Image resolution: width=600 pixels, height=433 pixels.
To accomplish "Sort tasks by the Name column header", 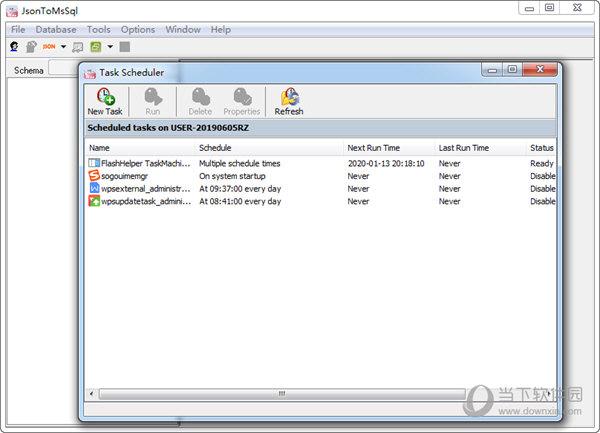I will (x=140, y=148).
